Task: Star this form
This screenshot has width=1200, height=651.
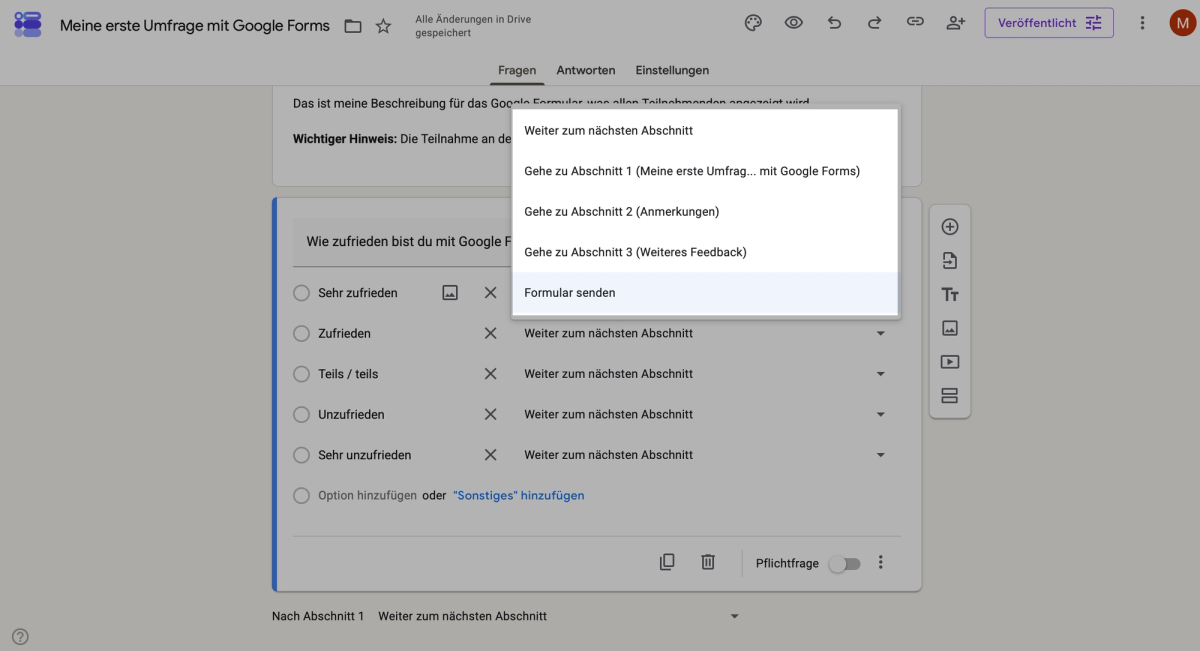Action: point(383,26)
